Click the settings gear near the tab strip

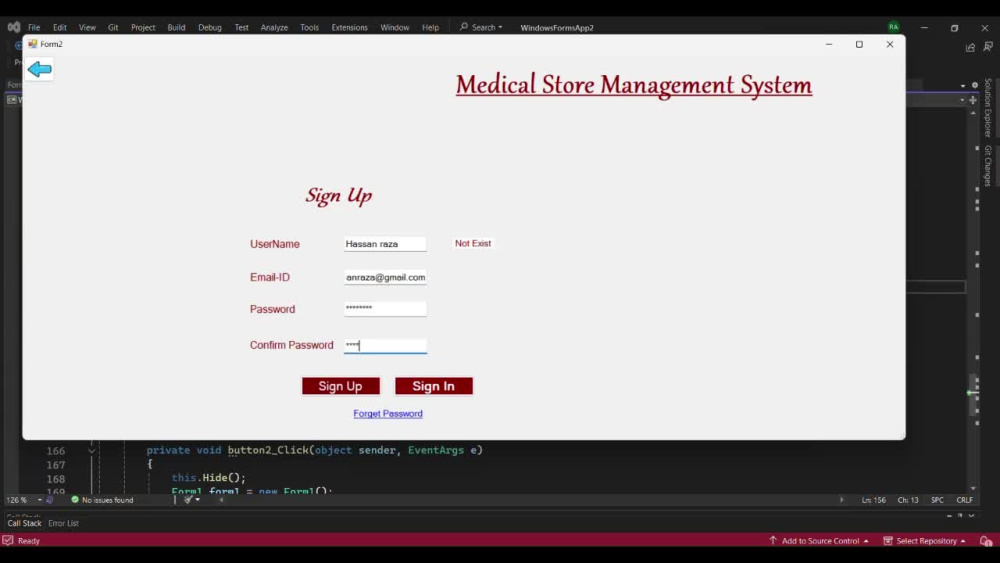(974, 85)
